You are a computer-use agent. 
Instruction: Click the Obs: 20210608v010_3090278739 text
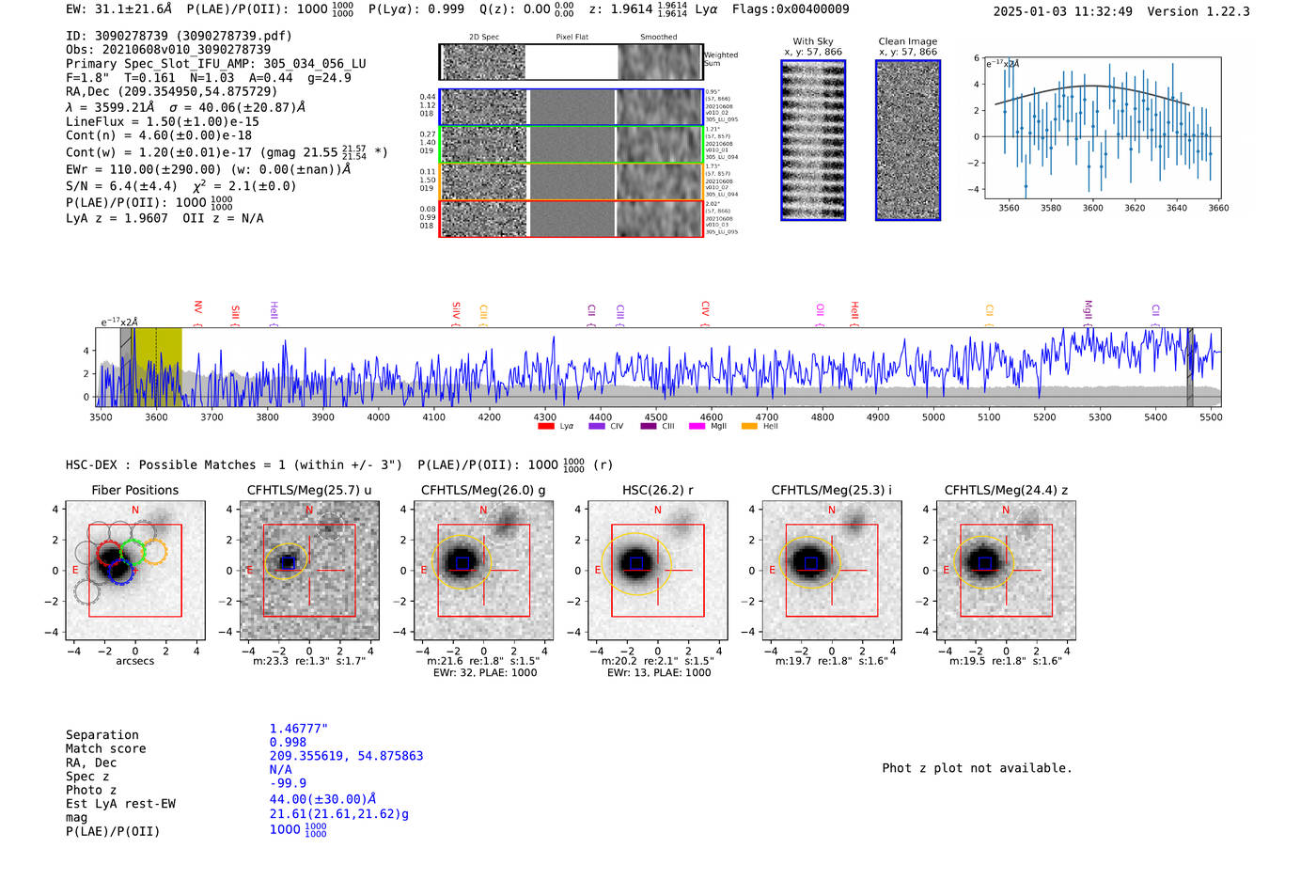point(168,50)
